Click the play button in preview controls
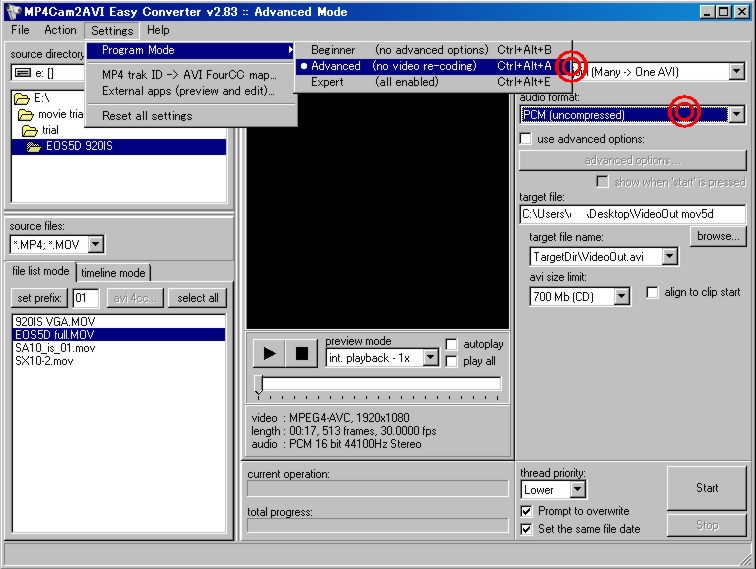 (269, 353)
